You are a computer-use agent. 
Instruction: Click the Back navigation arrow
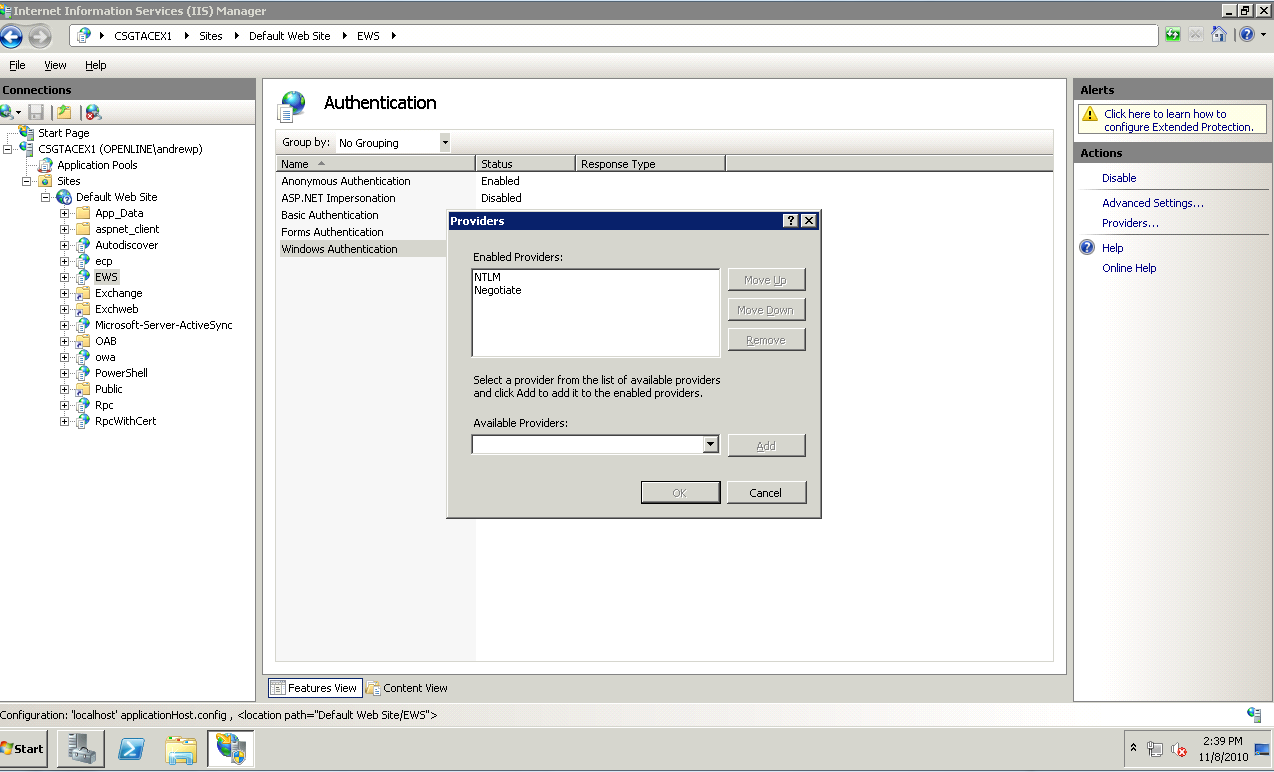11,37
